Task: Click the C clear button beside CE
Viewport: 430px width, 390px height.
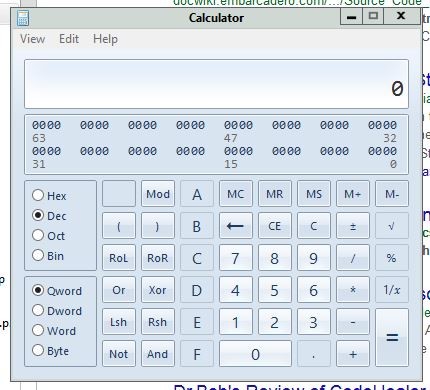Action: (314, 226)
